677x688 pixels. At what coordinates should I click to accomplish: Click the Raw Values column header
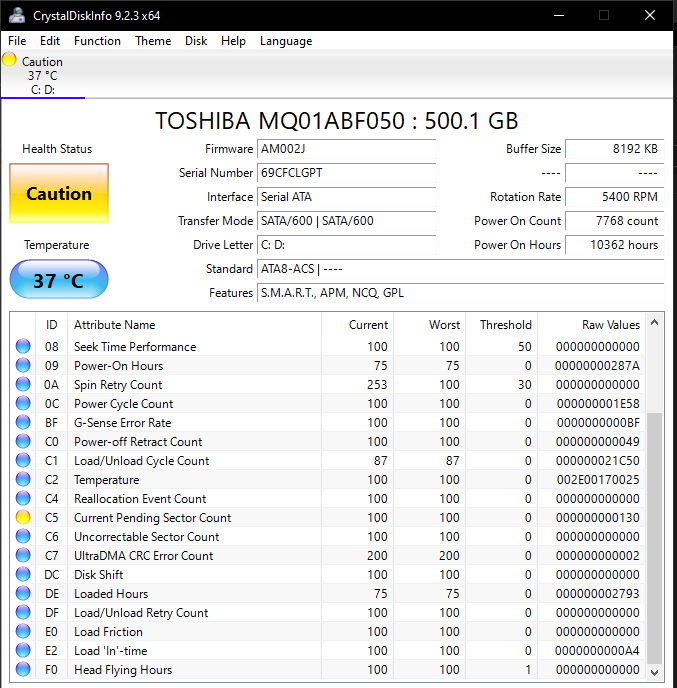[610, 325]
